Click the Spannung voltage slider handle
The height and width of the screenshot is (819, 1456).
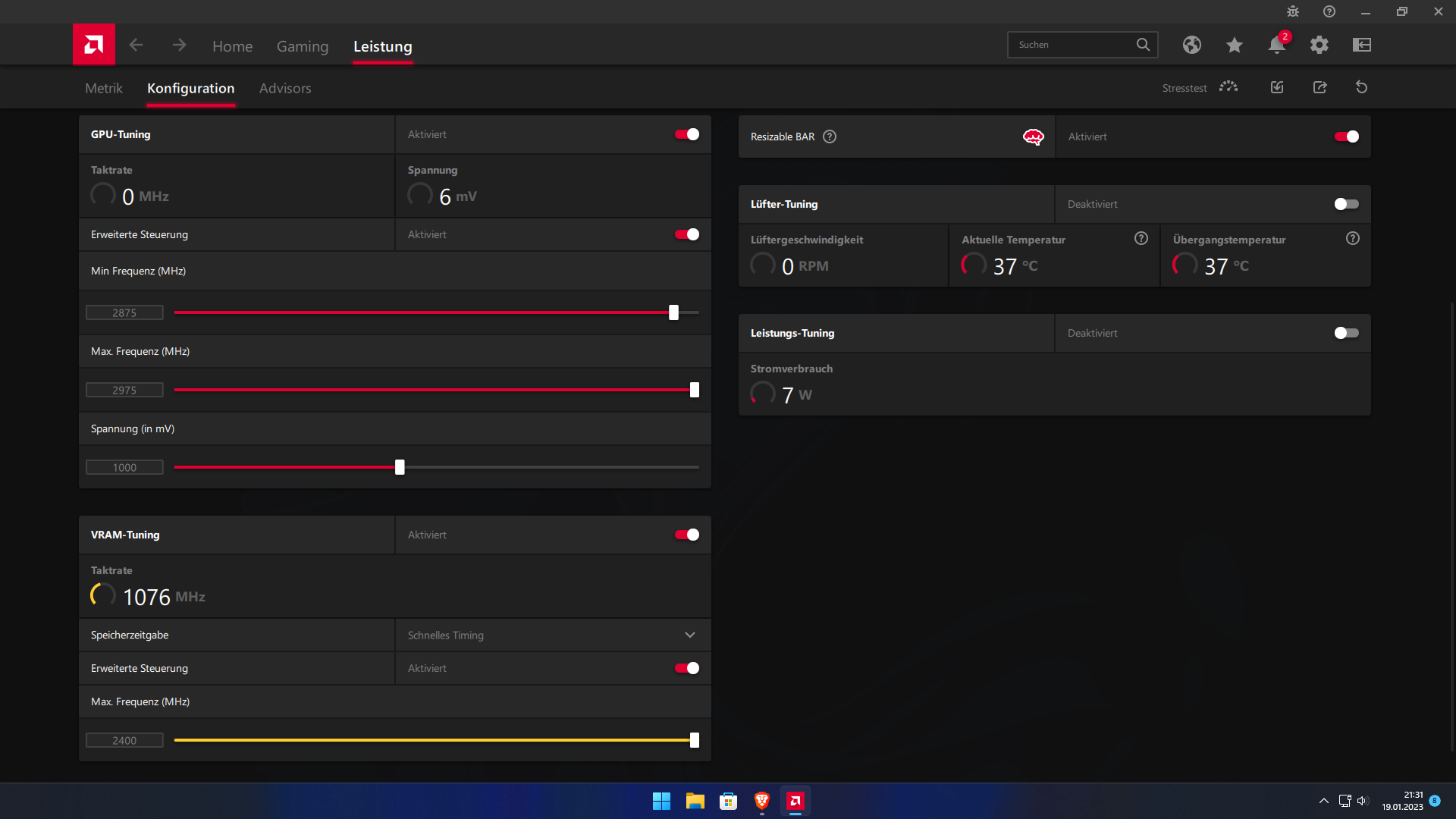(x=400, y=467)
